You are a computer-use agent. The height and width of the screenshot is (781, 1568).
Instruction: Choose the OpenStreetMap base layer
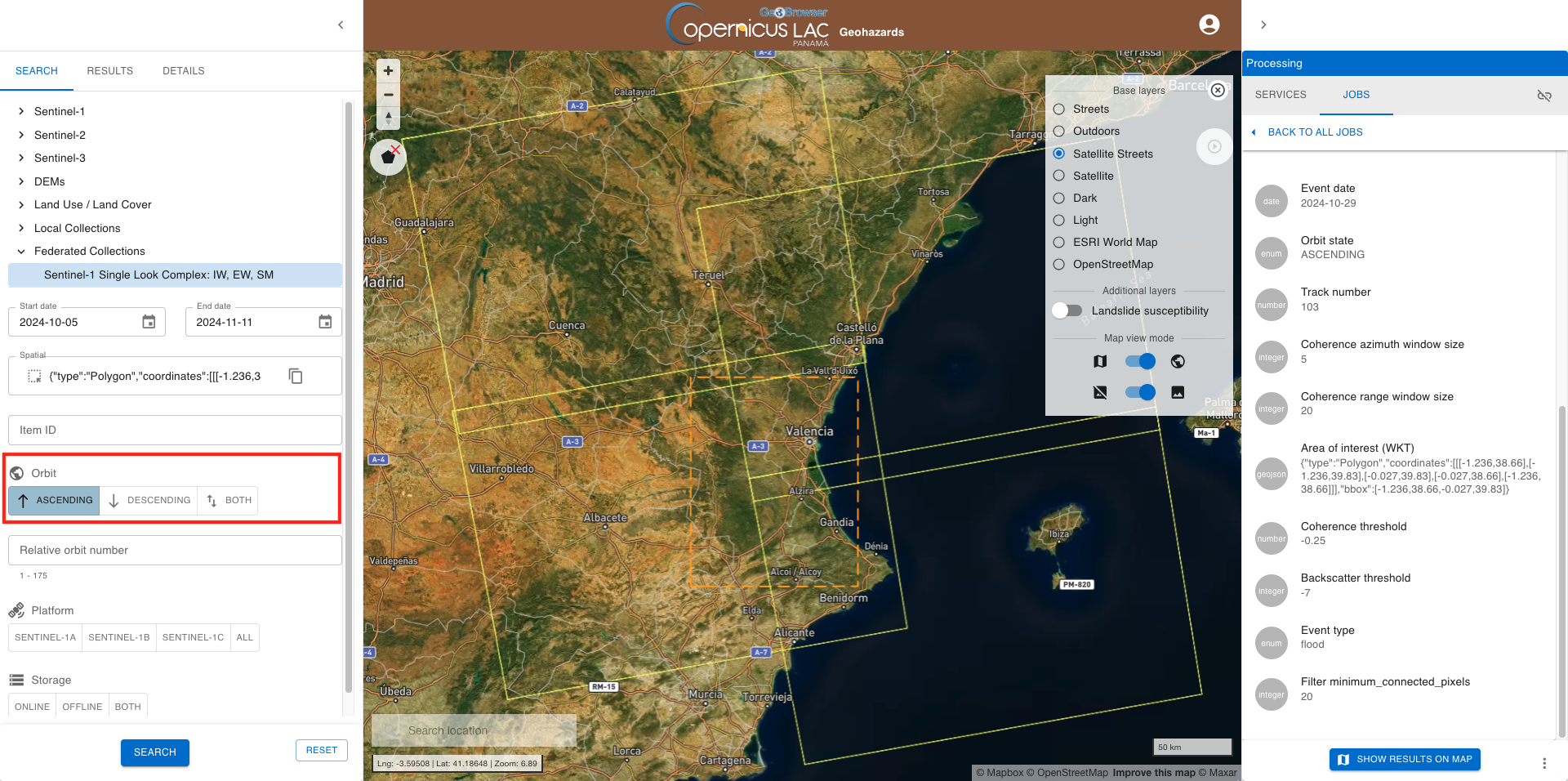tap(1059, 264)
